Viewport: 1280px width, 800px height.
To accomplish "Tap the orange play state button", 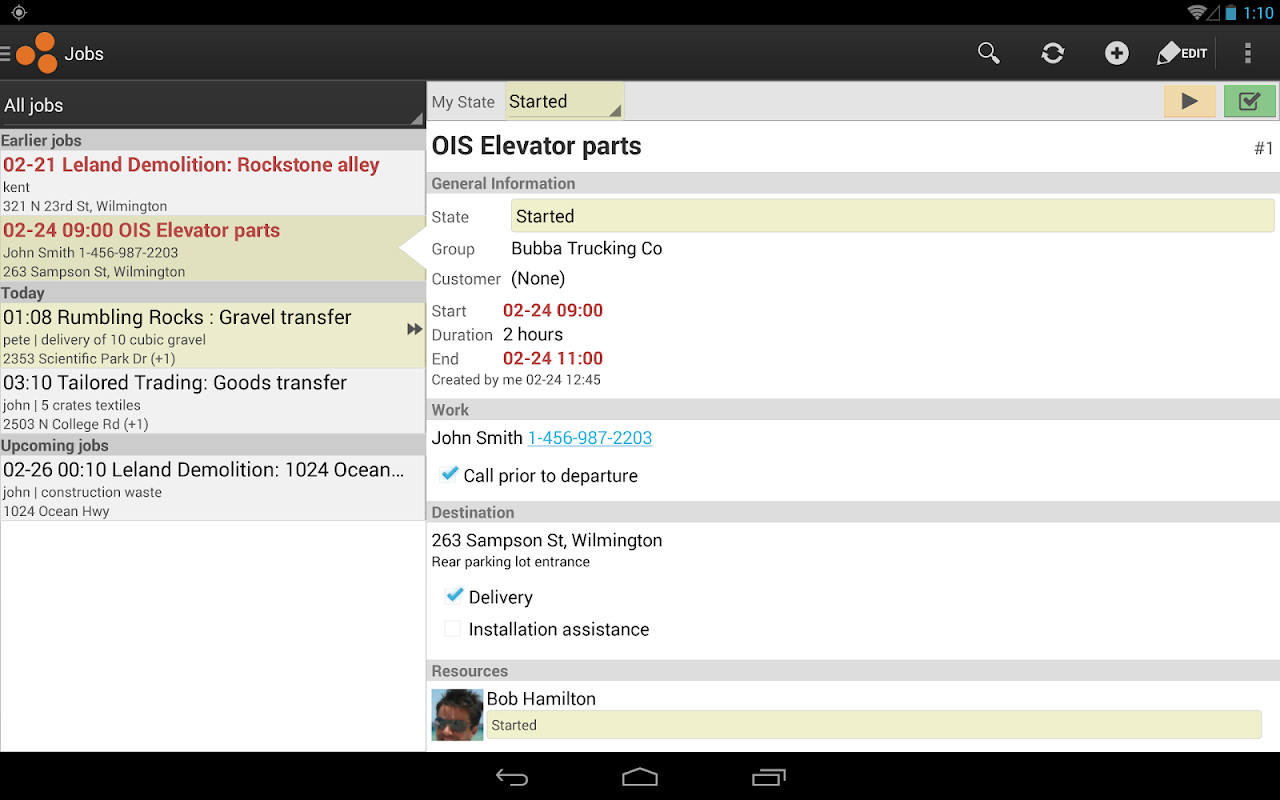I will click(x=1190, y=101).
